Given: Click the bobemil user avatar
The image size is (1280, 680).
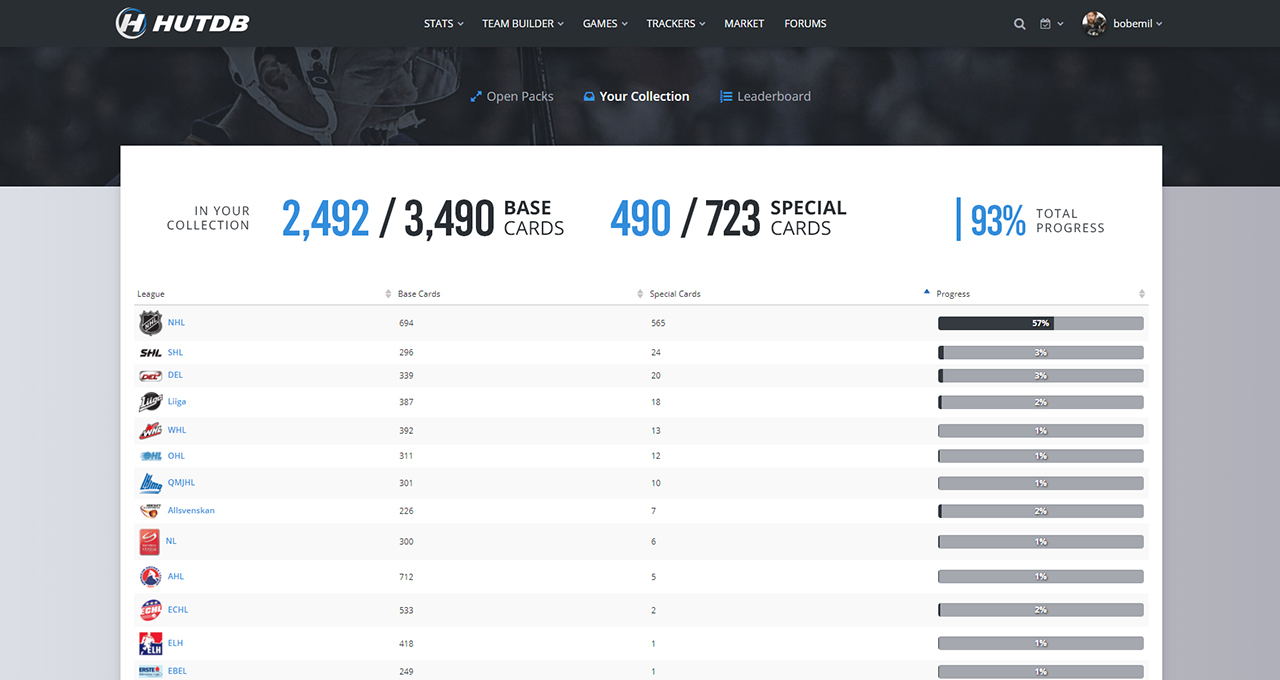Looking at the screenshot, I should pos(1094,24).
